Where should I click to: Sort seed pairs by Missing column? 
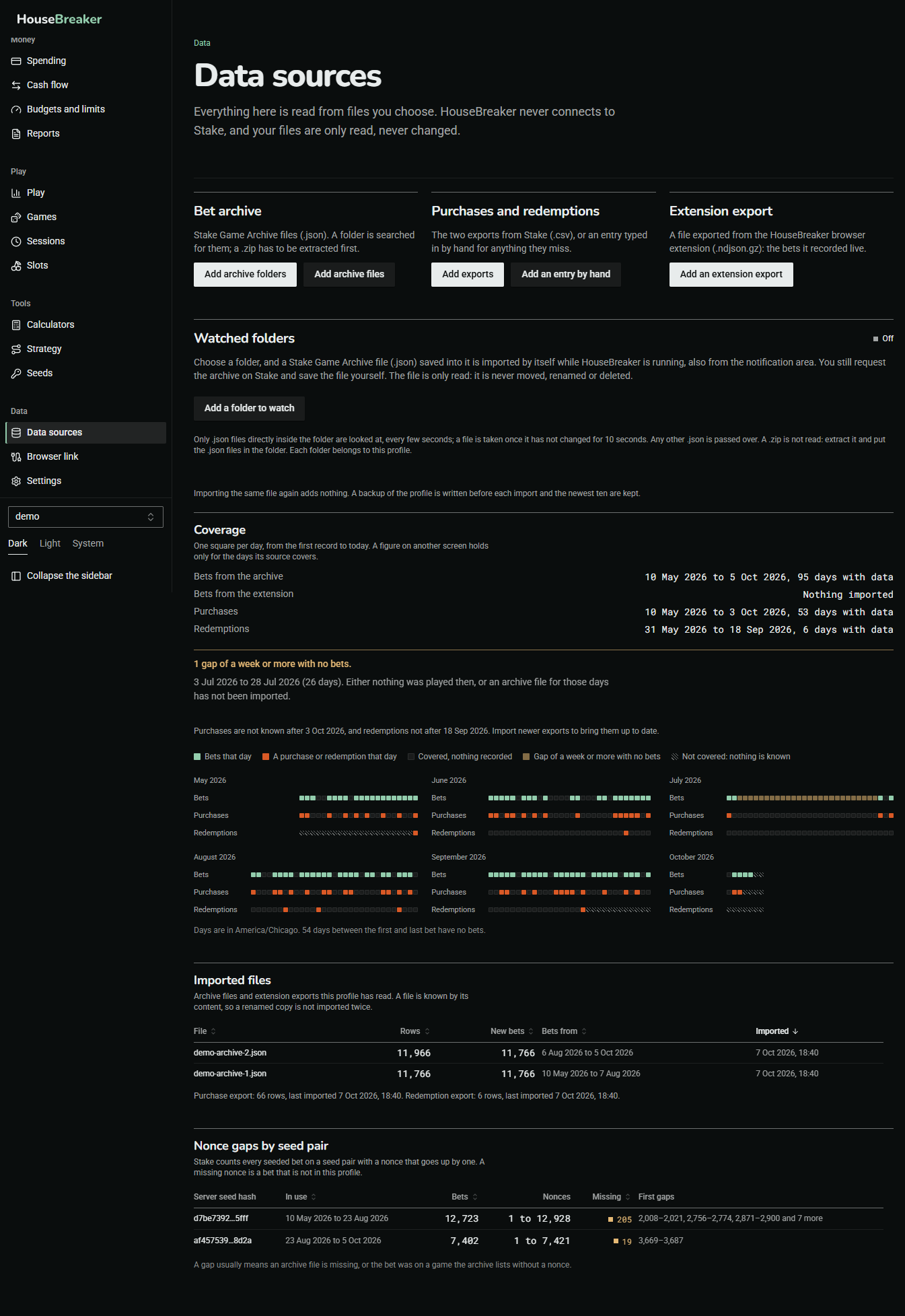pos(611,1197)
